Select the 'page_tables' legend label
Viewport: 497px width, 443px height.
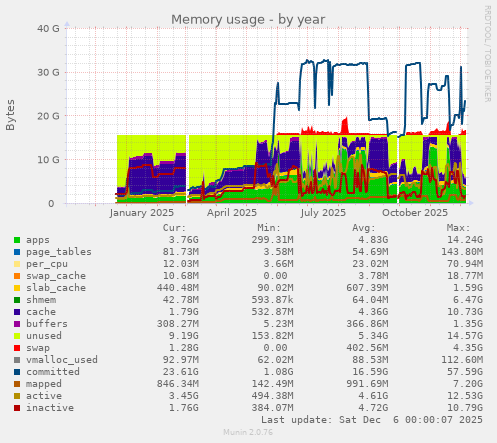coord(59,252)
